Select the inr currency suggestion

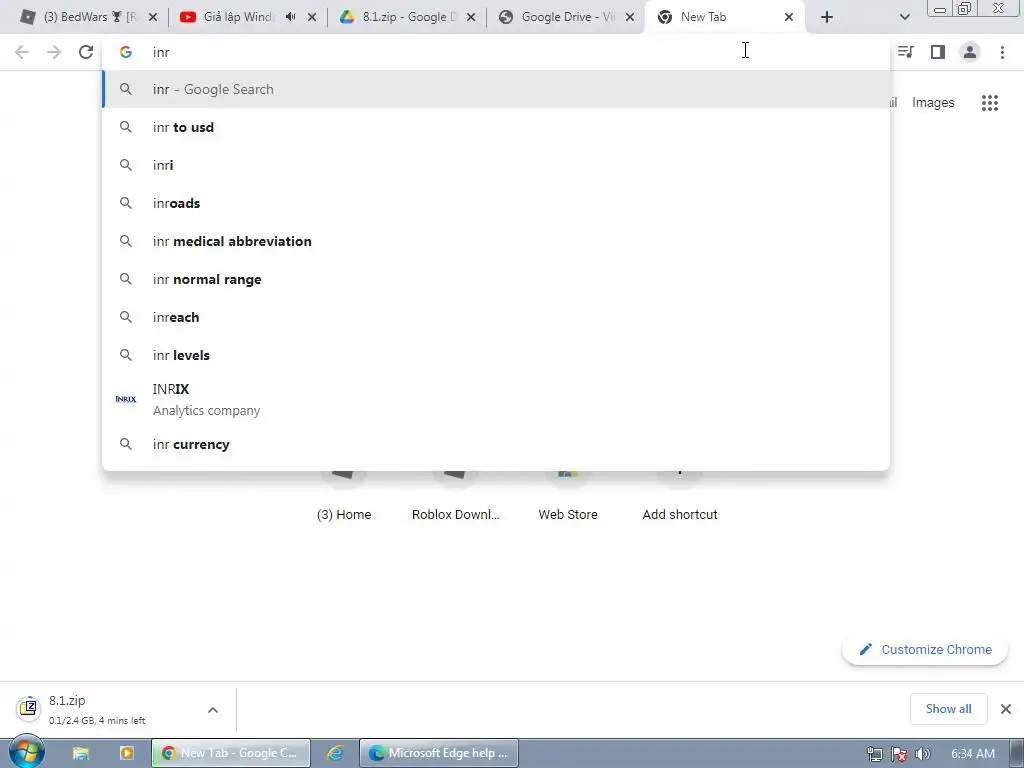tap(496, 444)
